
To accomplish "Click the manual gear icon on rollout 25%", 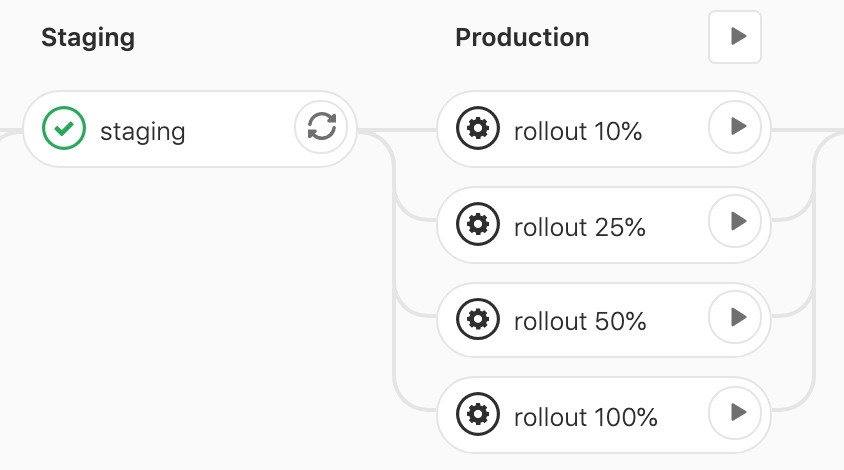I will [478, 225].
